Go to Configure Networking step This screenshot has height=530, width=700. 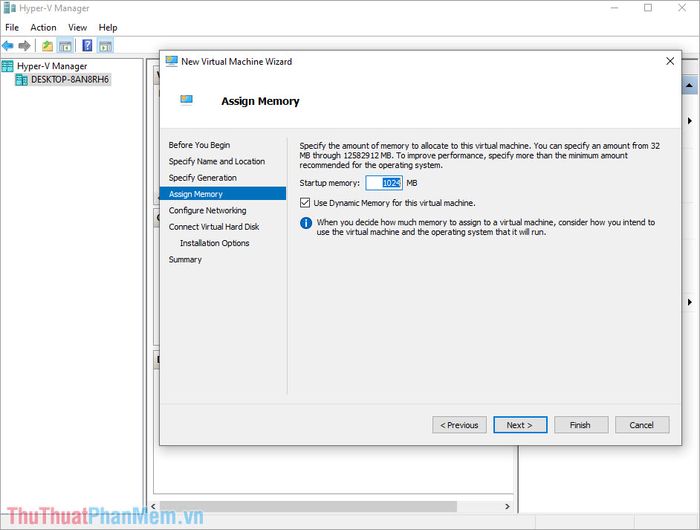click(207, 210)
